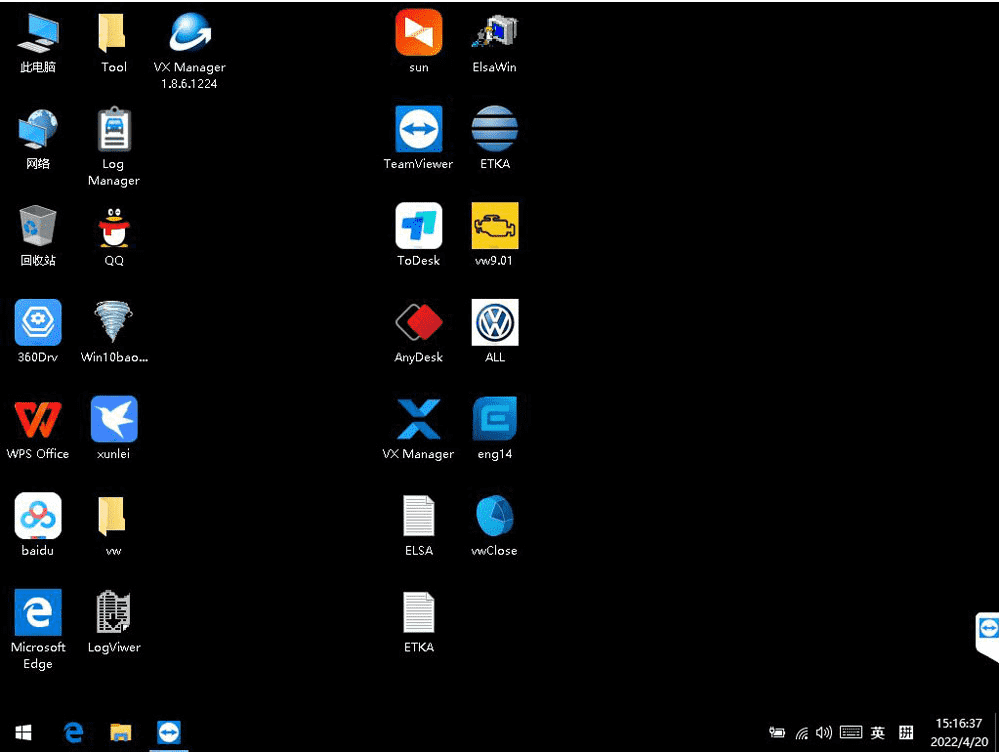Click the vwClose desktop icon
The image size is (999, 752).
pos(494,516)
